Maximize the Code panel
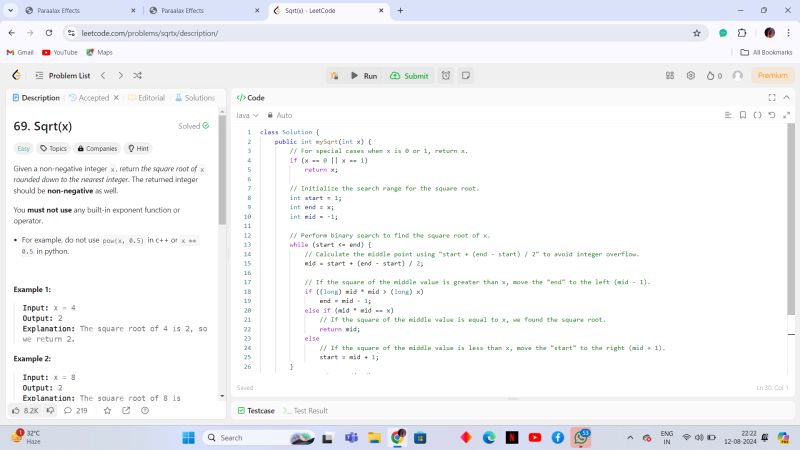 772,97
